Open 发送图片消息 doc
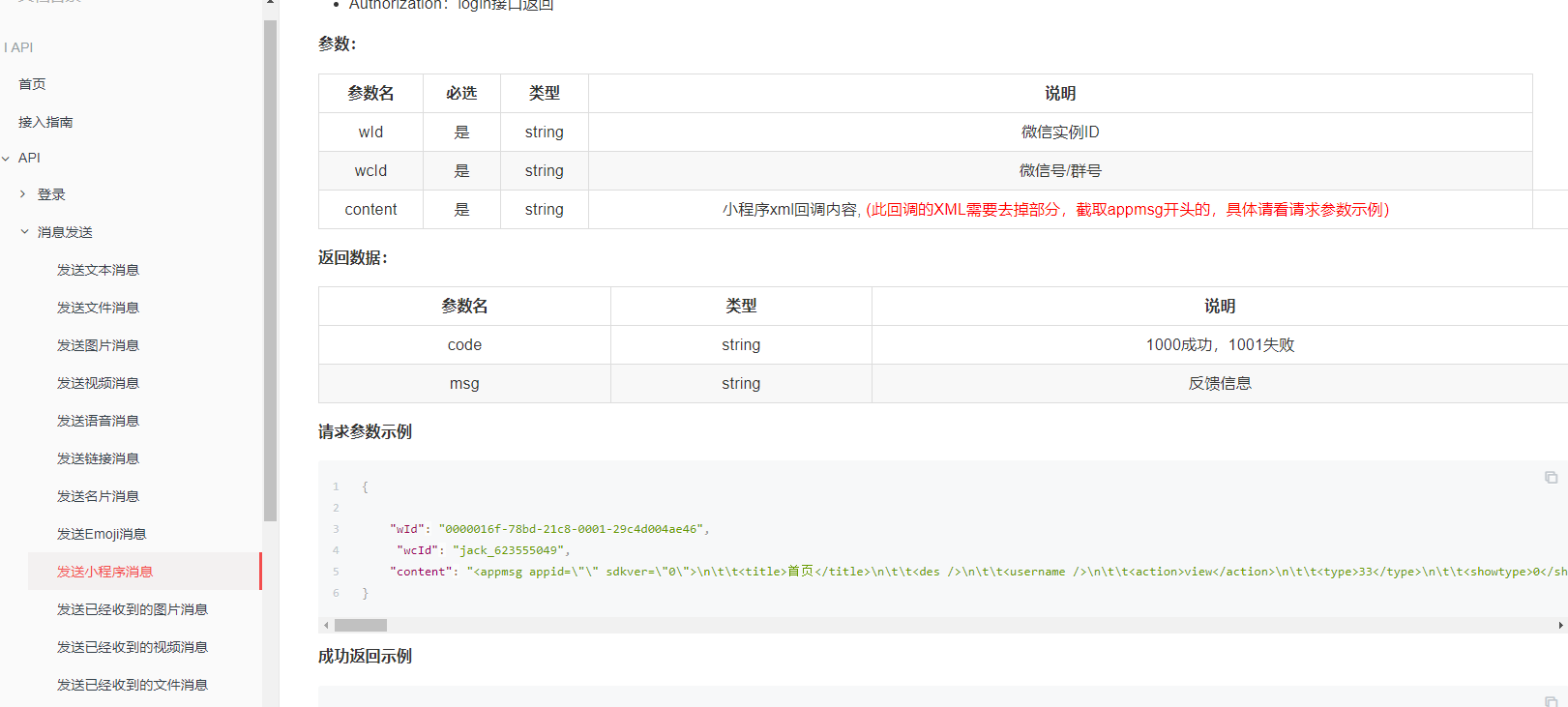The height and width of the screenshot is (707, 1568). point(98,345)
